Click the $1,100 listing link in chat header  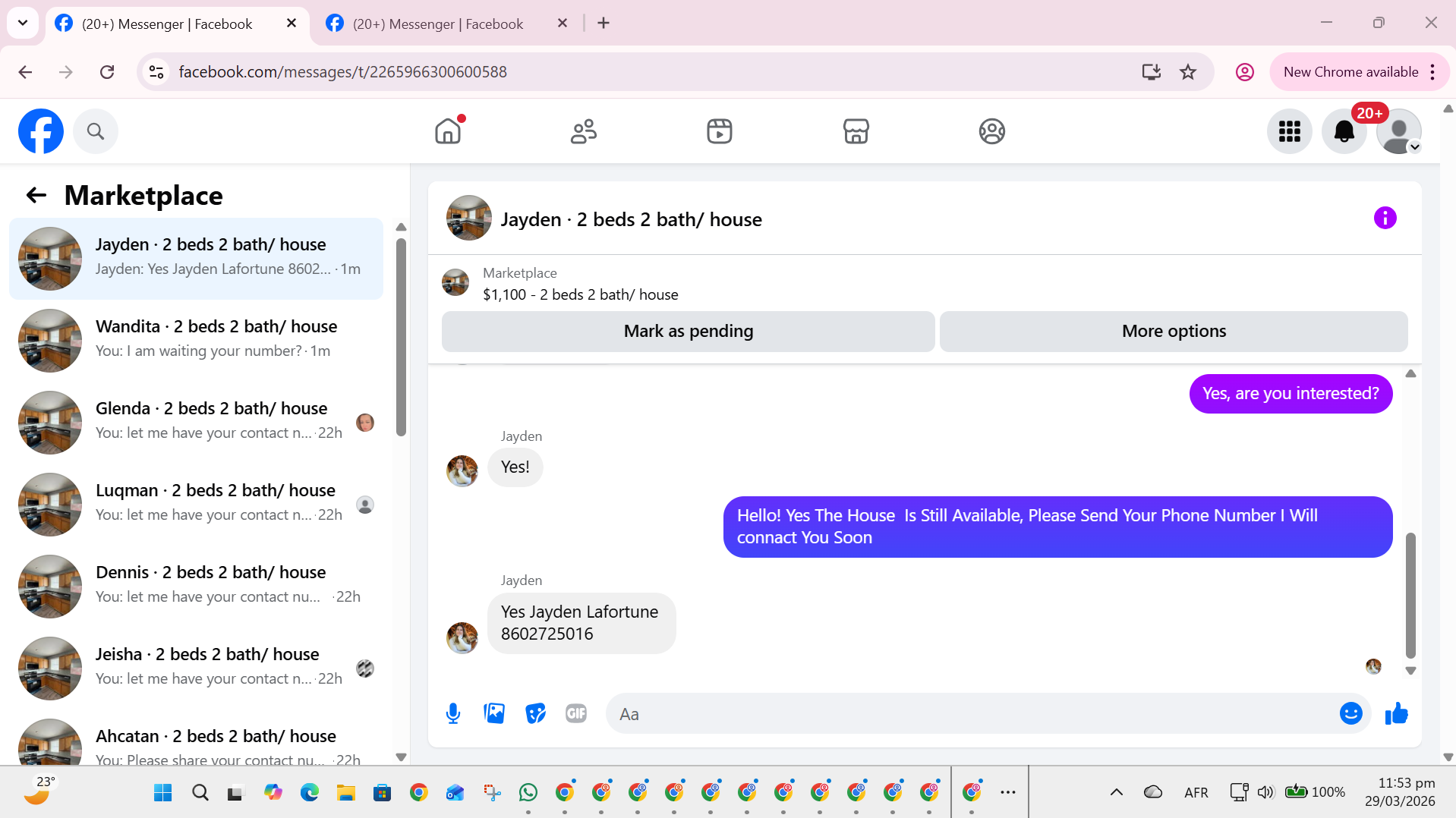[581, 294]
